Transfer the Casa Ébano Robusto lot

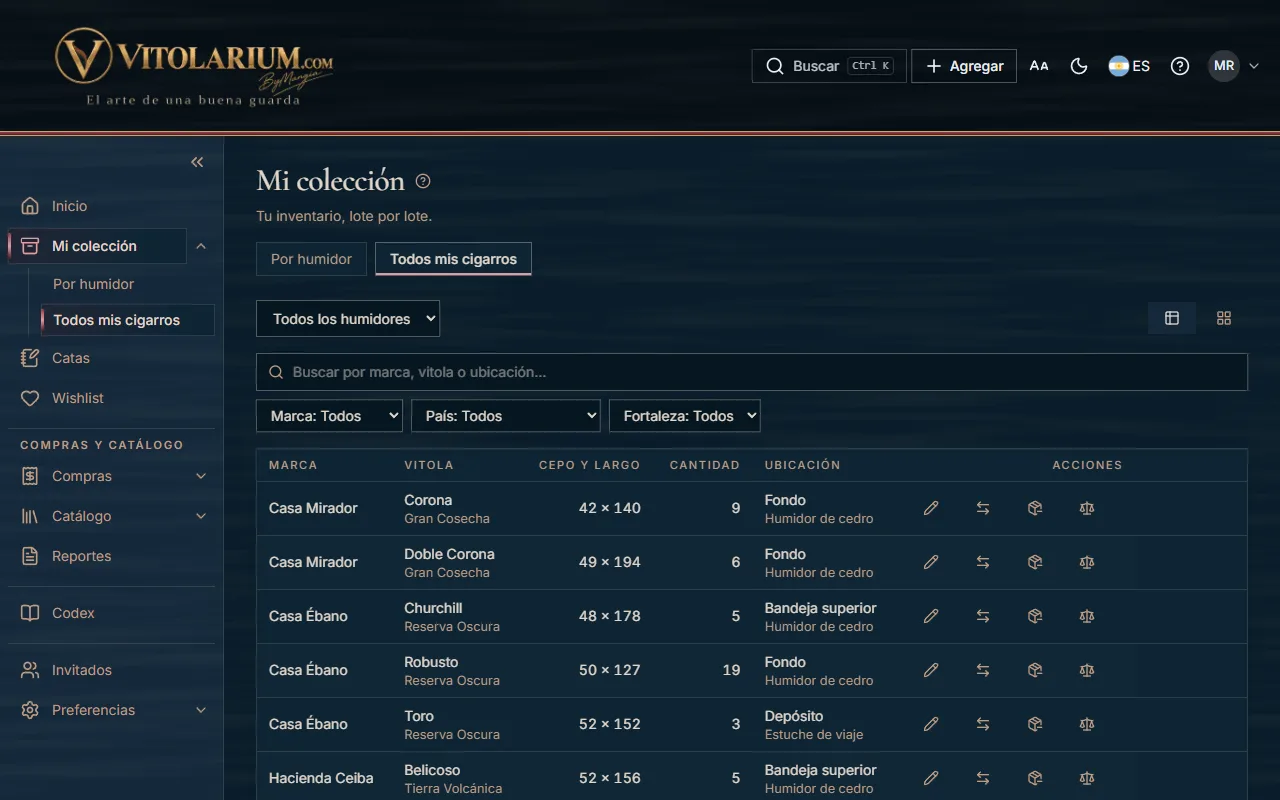tap(983, 670)
